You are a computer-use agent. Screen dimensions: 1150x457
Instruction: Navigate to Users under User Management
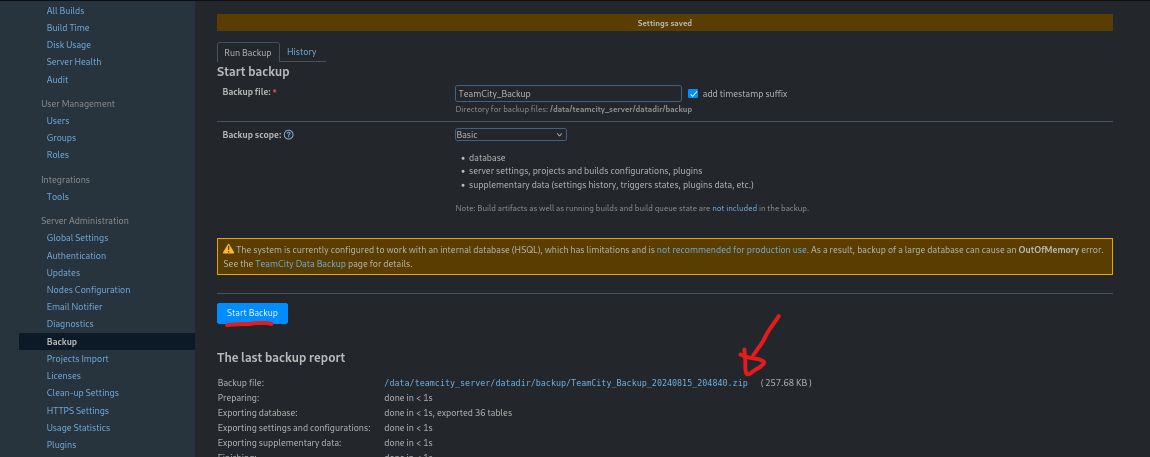tap(58, 121)
